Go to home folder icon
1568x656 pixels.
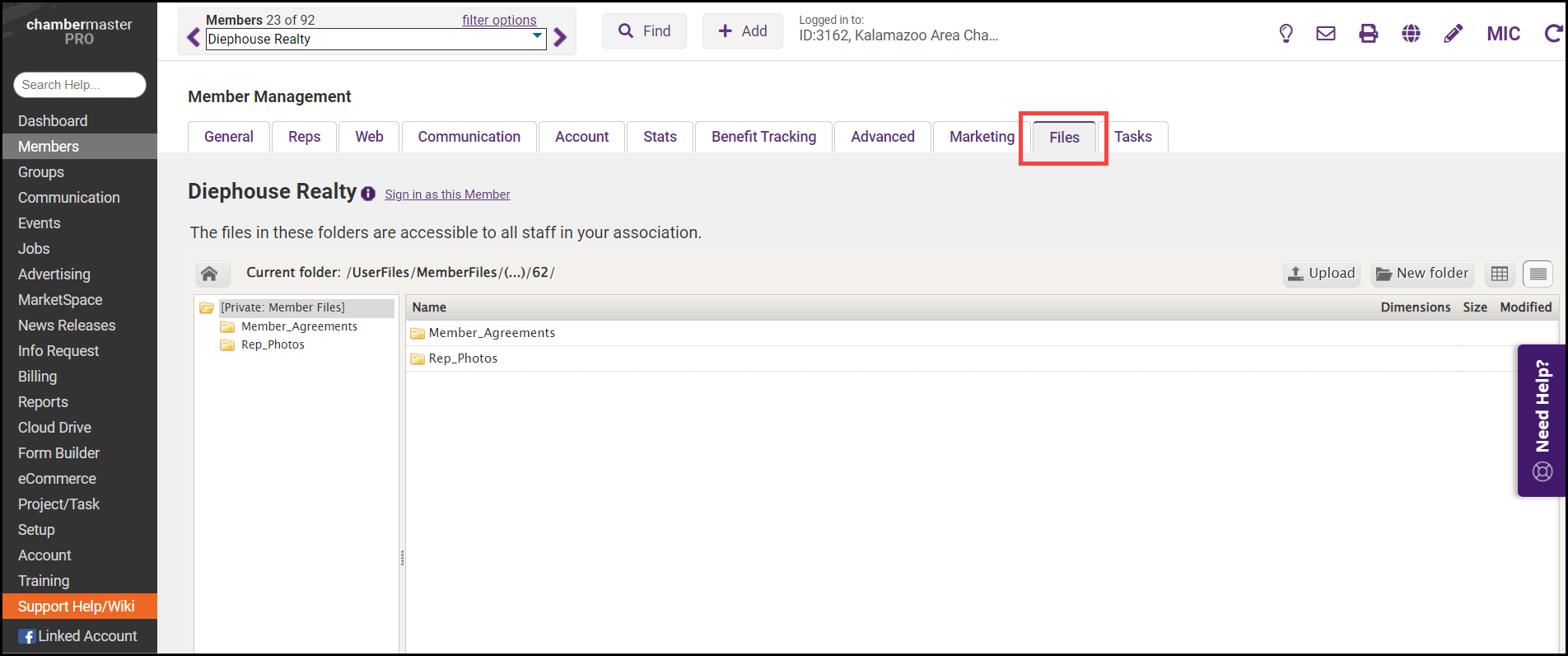click(x=209, y=274)
